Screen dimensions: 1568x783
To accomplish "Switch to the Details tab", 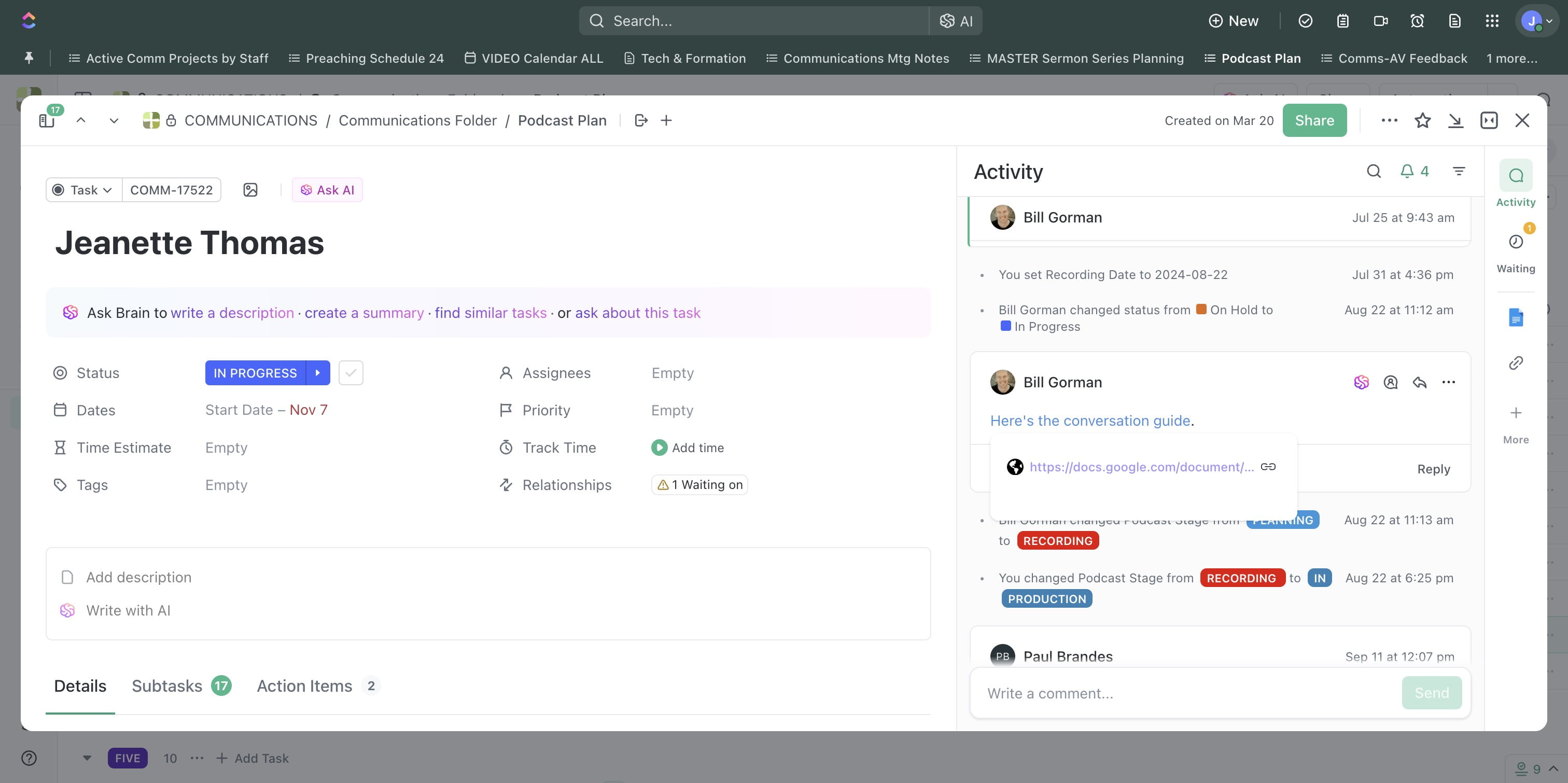I will [x=80, y=686].
